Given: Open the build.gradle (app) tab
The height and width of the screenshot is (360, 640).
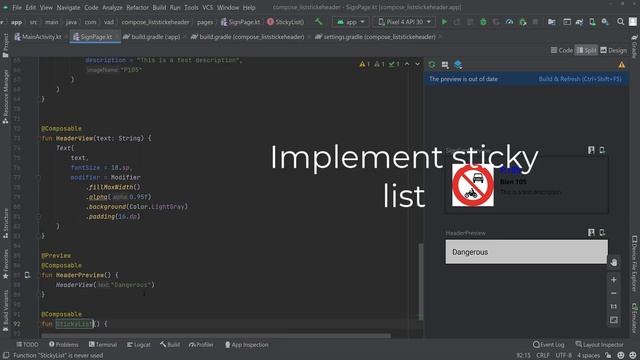Looking at the screenshot, I should pyautogui.click(x=151, y=37).
